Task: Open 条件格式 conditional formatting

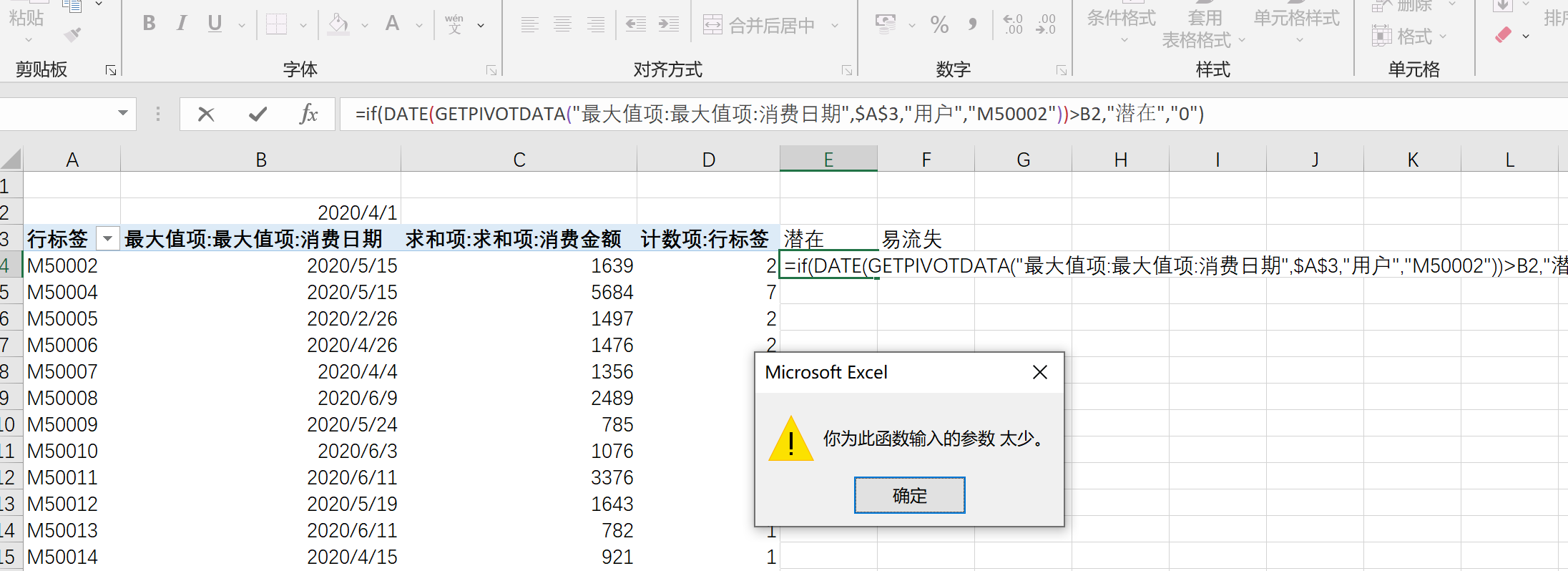Action: [x=1122, y=23]
